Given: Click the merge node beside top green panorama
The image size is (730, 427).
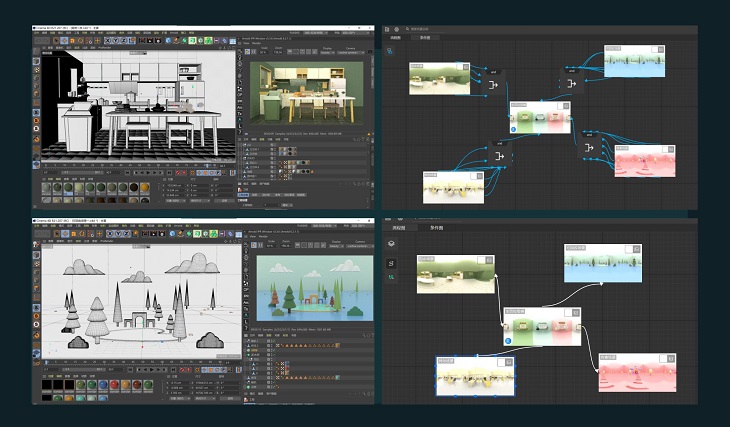Looking at the screenshot, I should click(493, 84).
